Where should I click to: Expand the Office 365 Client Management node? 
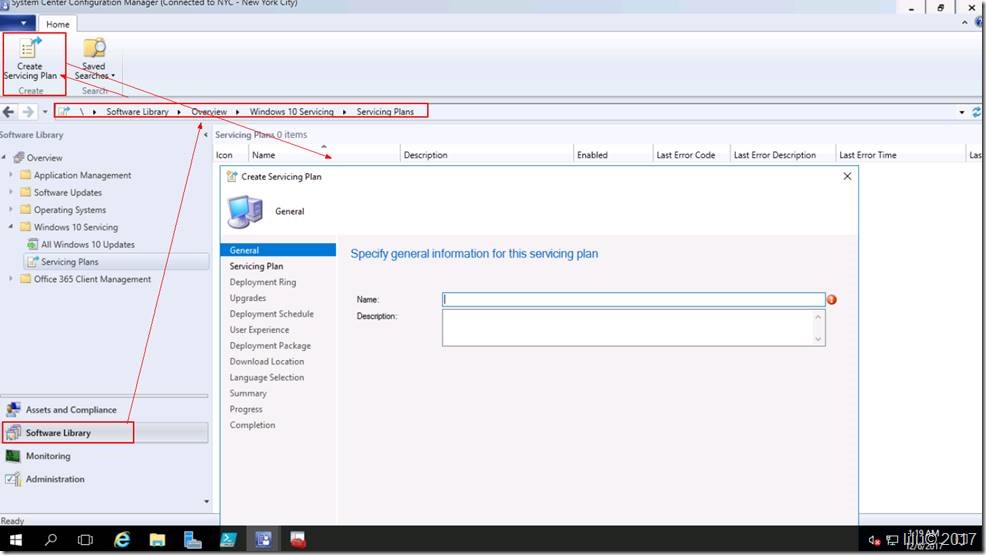[11, 278]
